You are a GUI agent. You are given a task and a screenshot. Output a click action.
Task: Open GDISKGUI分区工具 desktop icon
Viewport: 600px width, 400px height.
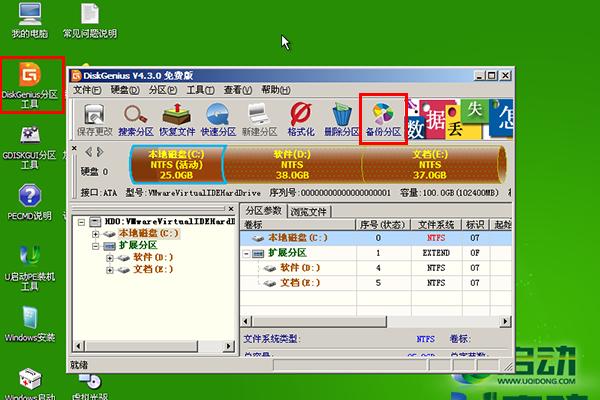[x=29, y=148]
